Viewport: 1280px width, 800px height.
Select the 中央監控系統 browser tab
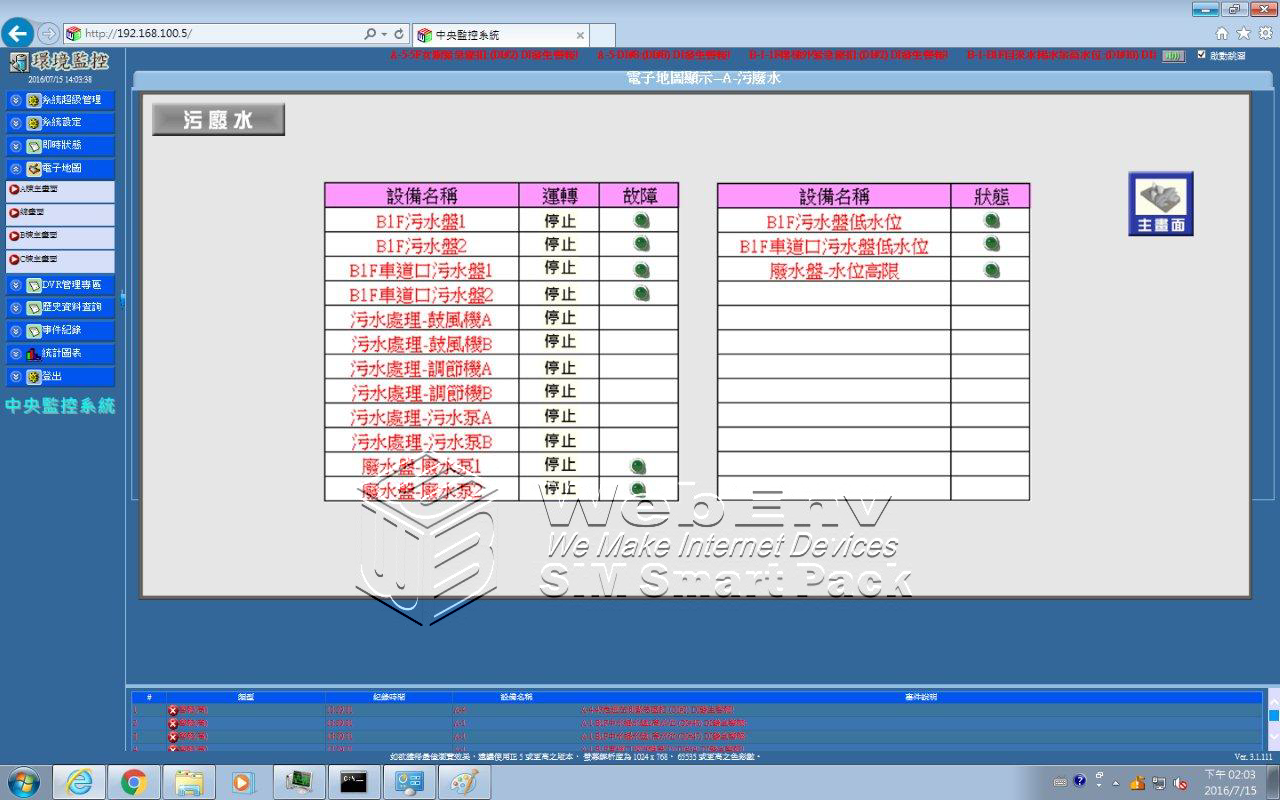tap(500, 35)
